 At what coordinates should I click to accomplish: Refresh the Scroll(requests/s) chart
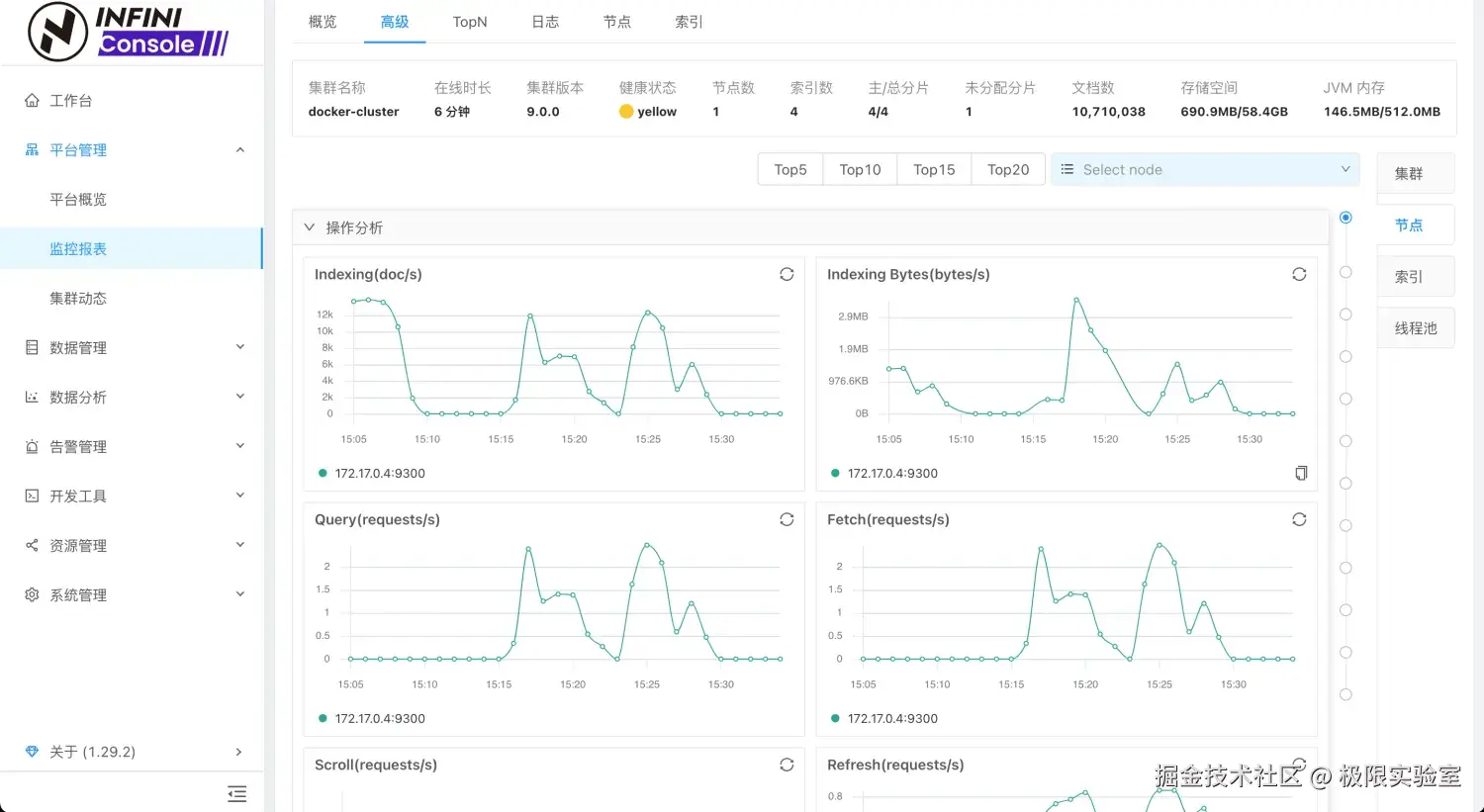[x=787, y=765]
